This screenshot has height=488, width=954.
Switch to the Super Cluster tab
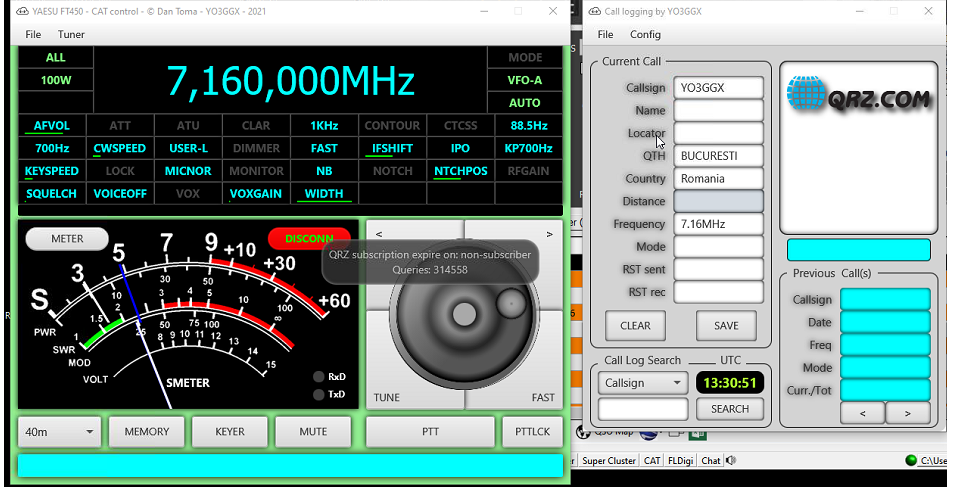(609, 461)
